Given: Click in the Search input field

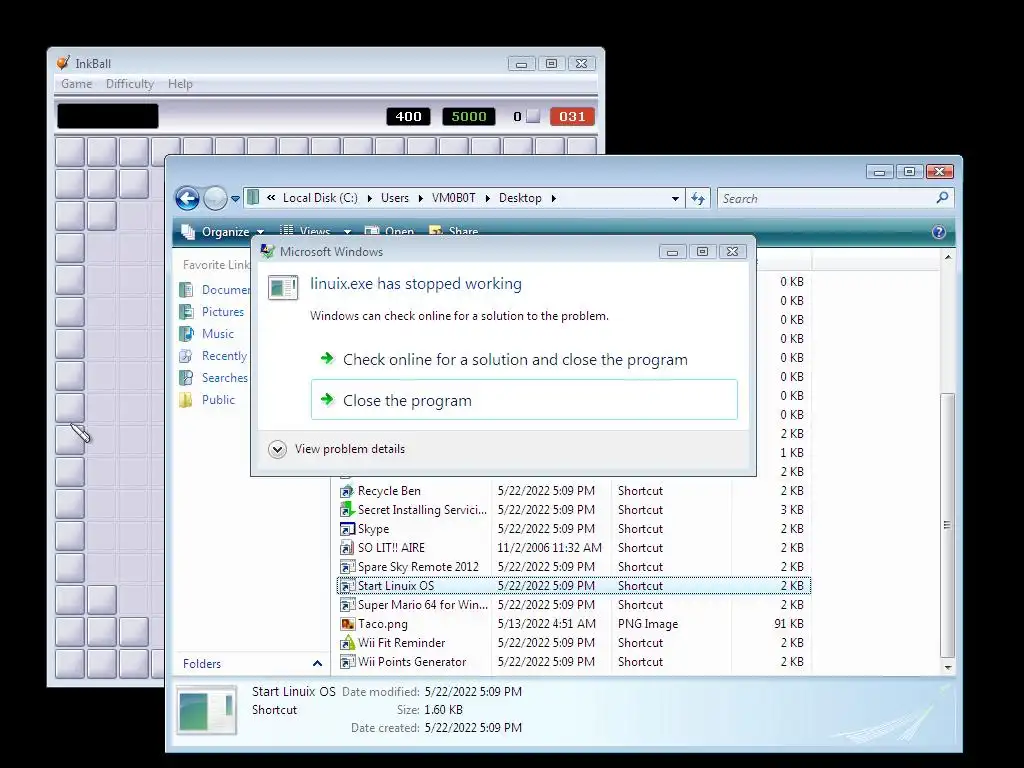Looking at the screenshot, I should tap(826, 199).
